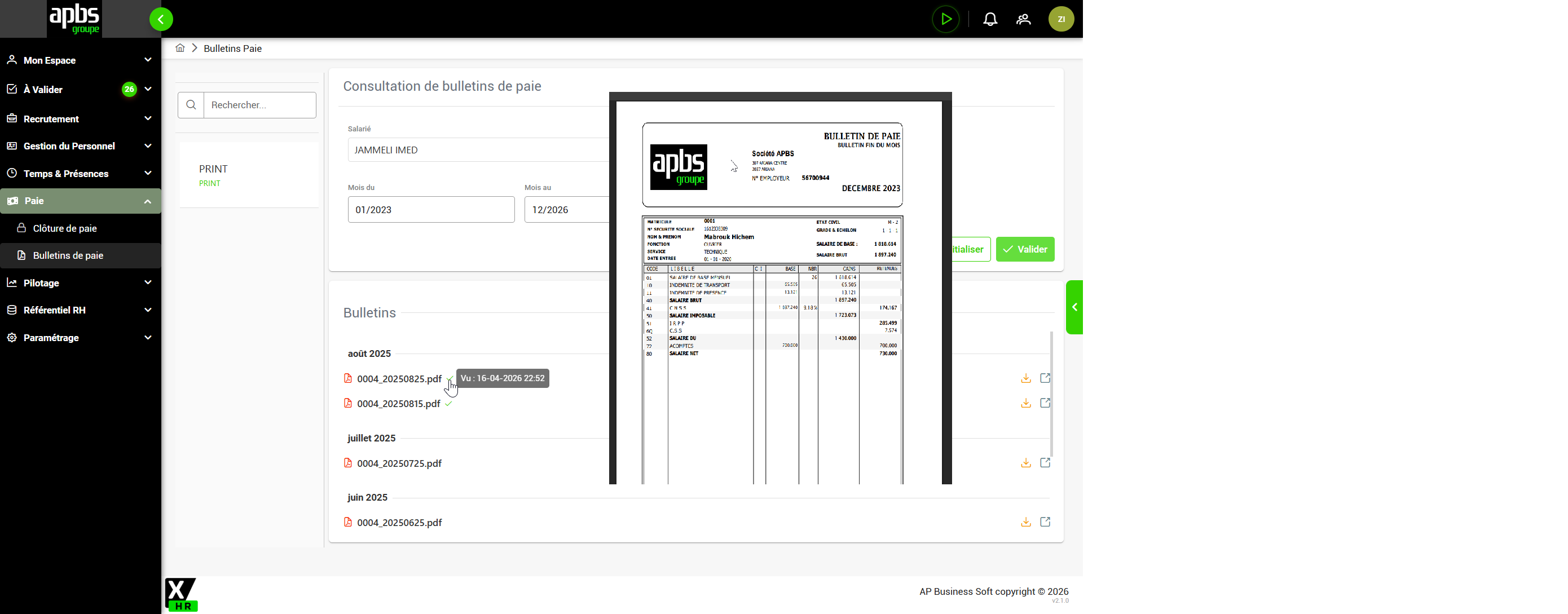Open the green side panel arrow tab
The width and height of the screenshot is (1568, 614).
[1074, 307]
